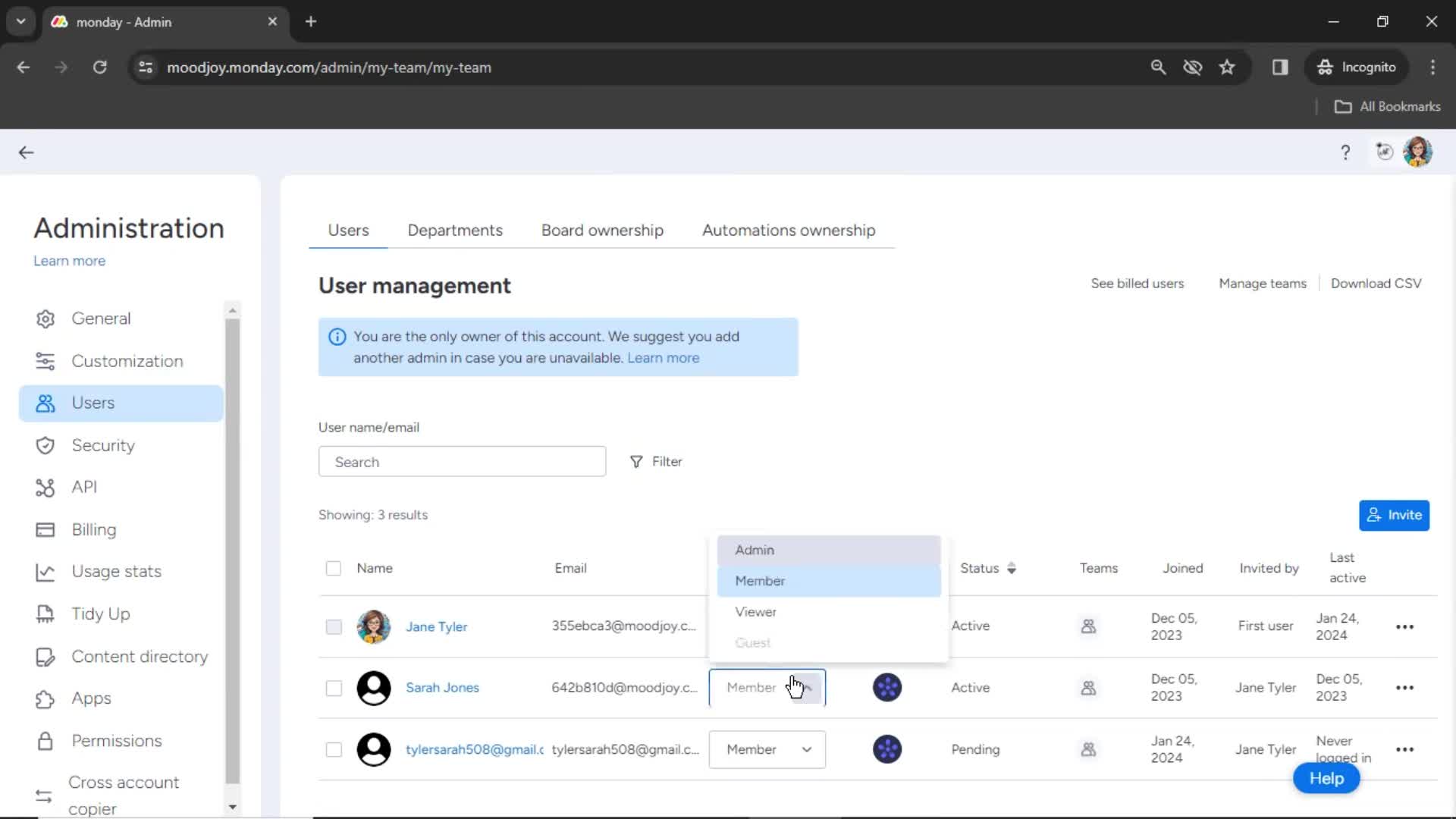Open browser zoom magnifier icon

[x=1158, y=67]
